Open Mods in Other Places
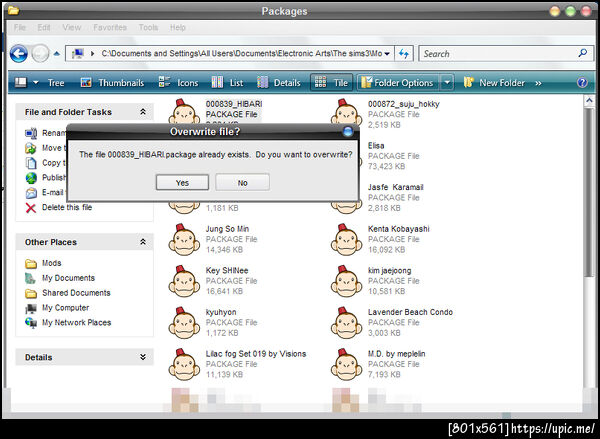The width and height of the screenshot is (600, 439). coord(52,263)
